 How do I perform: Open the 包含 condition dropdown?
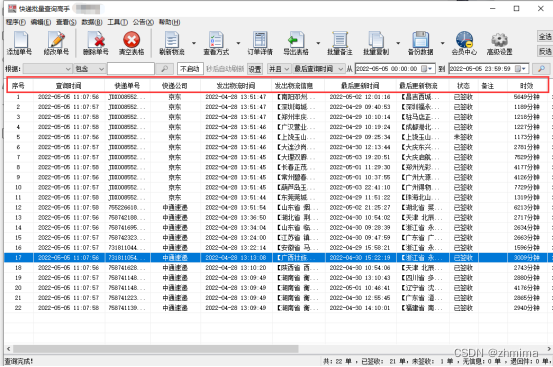[x=90, y=69]
